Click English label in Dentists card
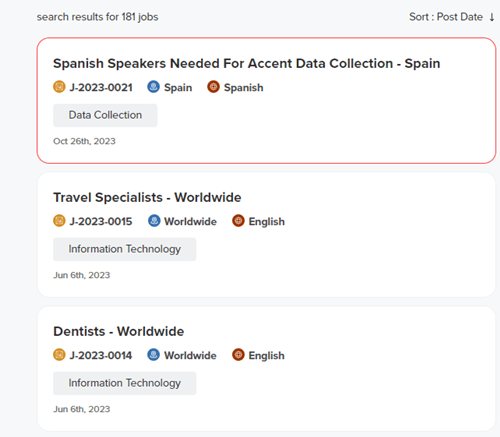500x437 pixels. point(267,356)
